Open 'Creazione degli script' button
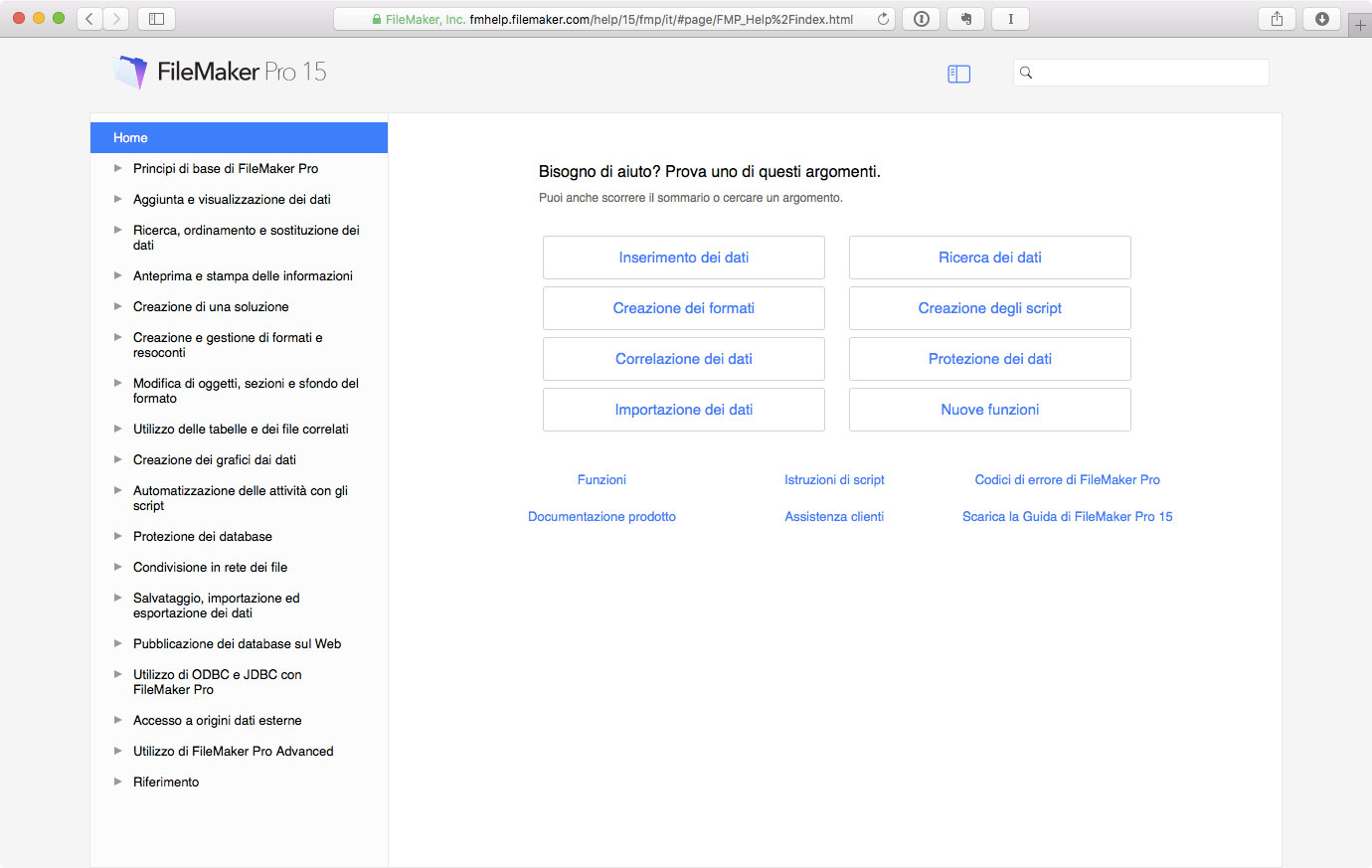The width and height of the screenshot is (1372, 868). 990,308
